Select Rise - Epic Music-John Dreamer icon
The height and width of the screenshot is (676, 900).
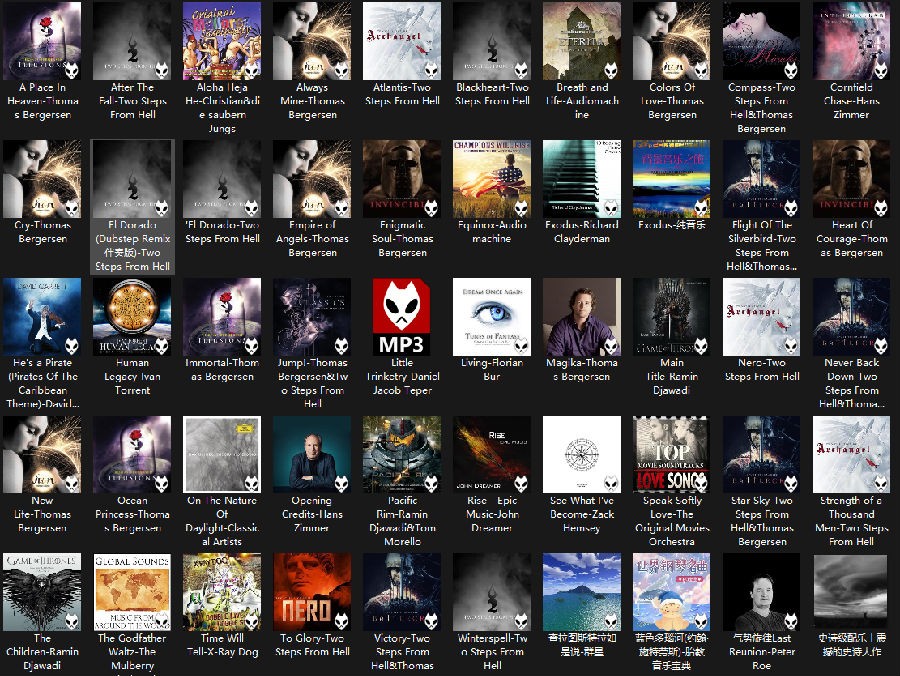[492, 454]
